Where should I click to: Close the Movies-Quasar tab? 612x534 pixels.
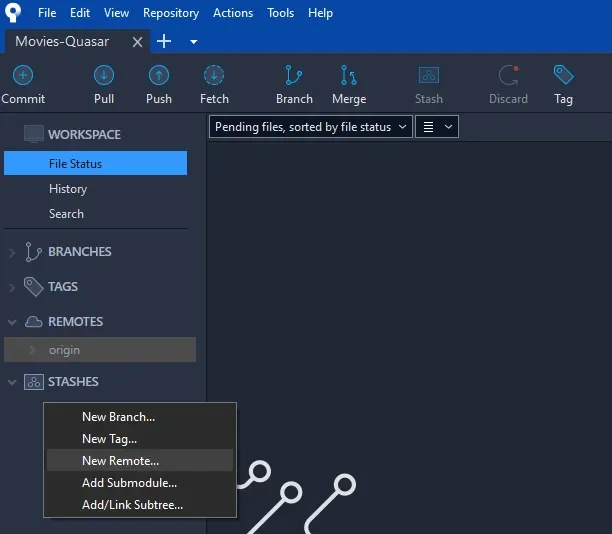pyautogui.click(x=137, y=42)
